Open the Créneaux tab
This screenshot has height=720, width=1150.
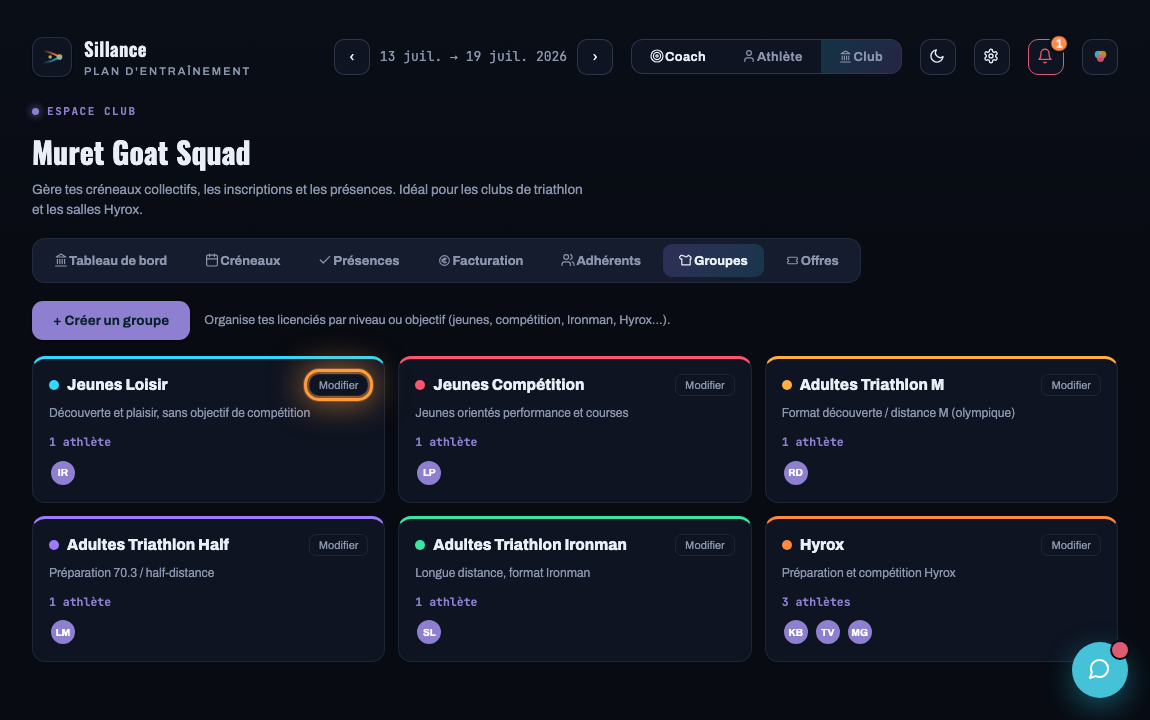pos(243,260)
